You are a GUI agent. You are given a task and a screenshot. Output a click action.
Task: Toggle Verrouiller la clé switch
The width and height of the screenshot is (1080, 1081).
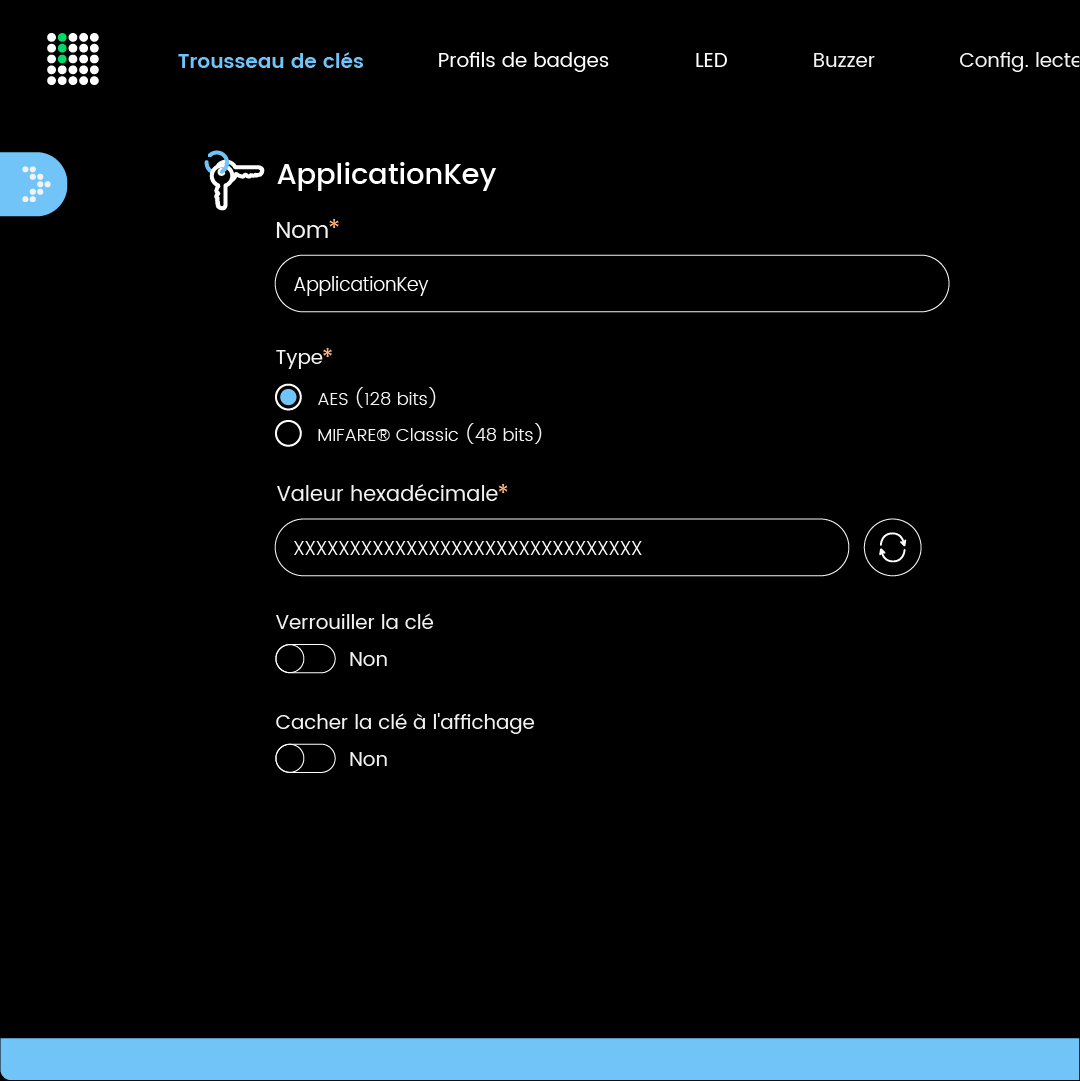coord(305,659)
